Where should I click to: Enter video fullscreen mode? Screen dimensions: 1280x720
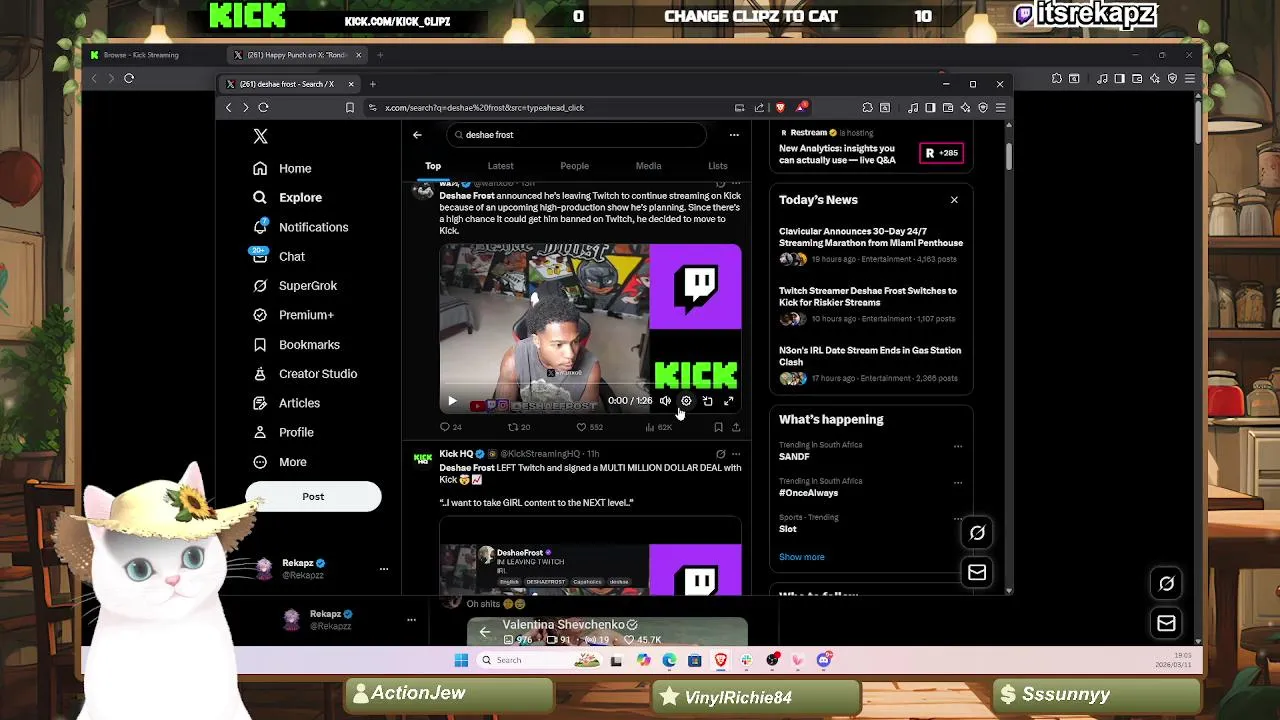[729, 401]
